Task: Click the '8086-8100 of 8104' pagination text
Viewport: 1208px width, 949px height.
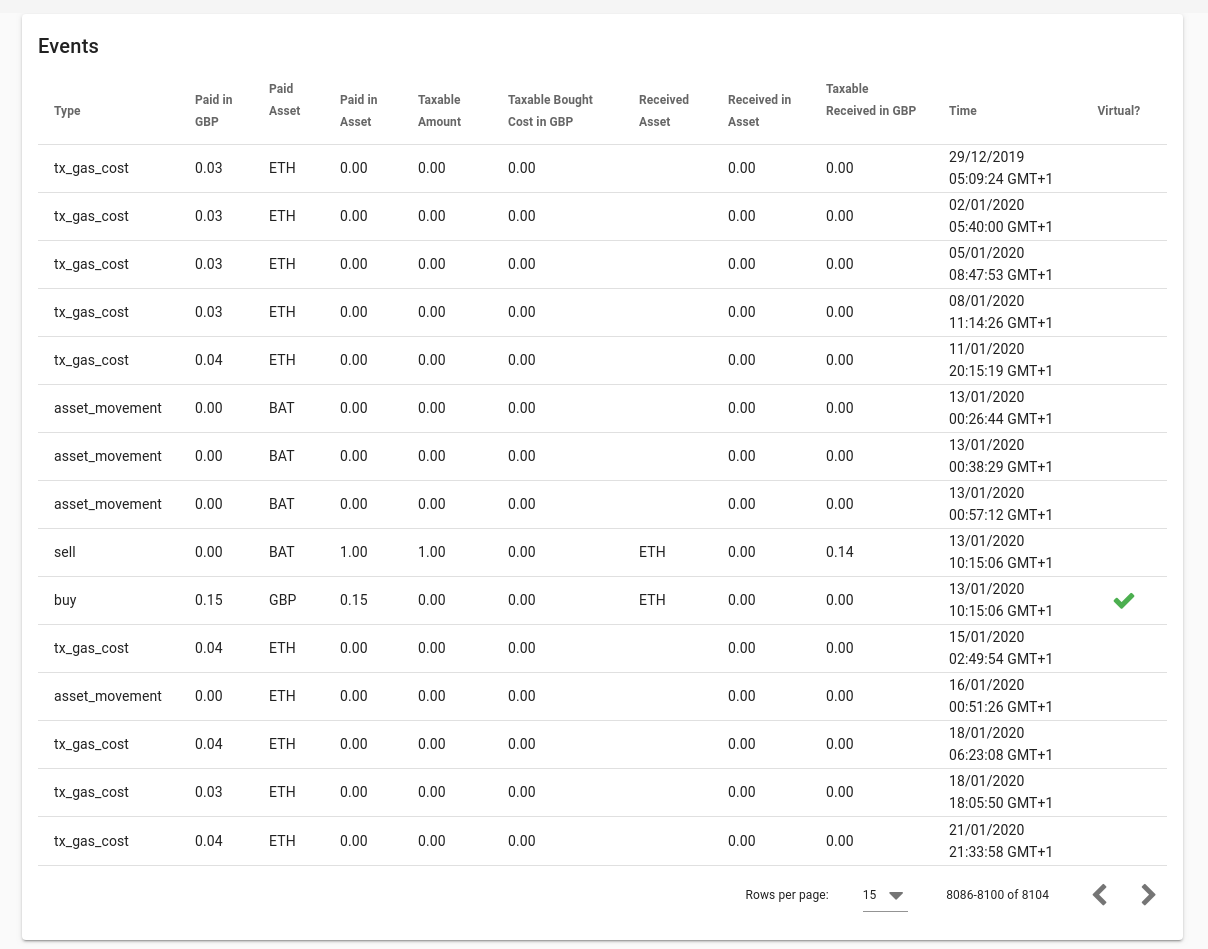Action: 997,895
